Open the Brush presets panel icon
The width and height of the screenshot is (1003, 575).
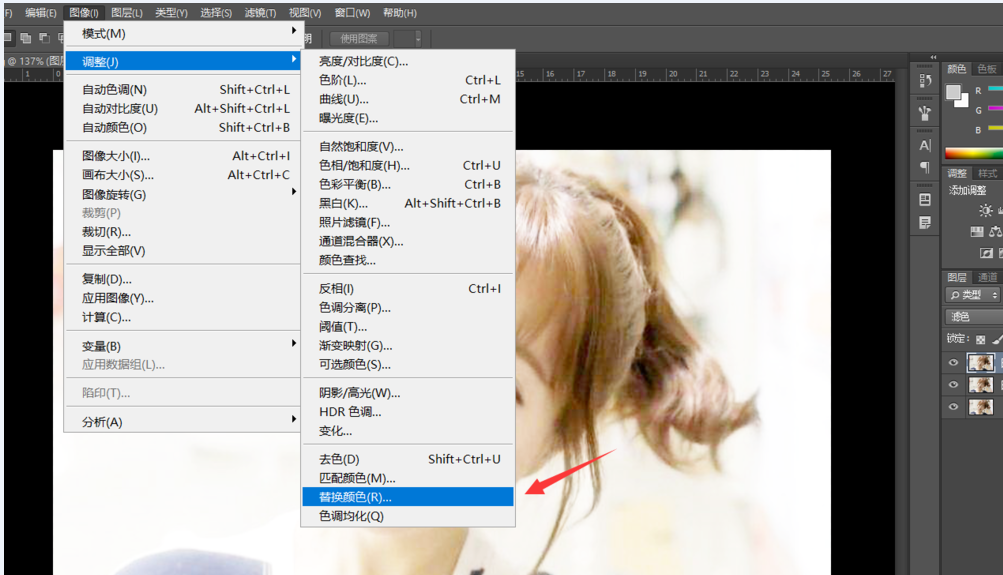tap(925, 113)
